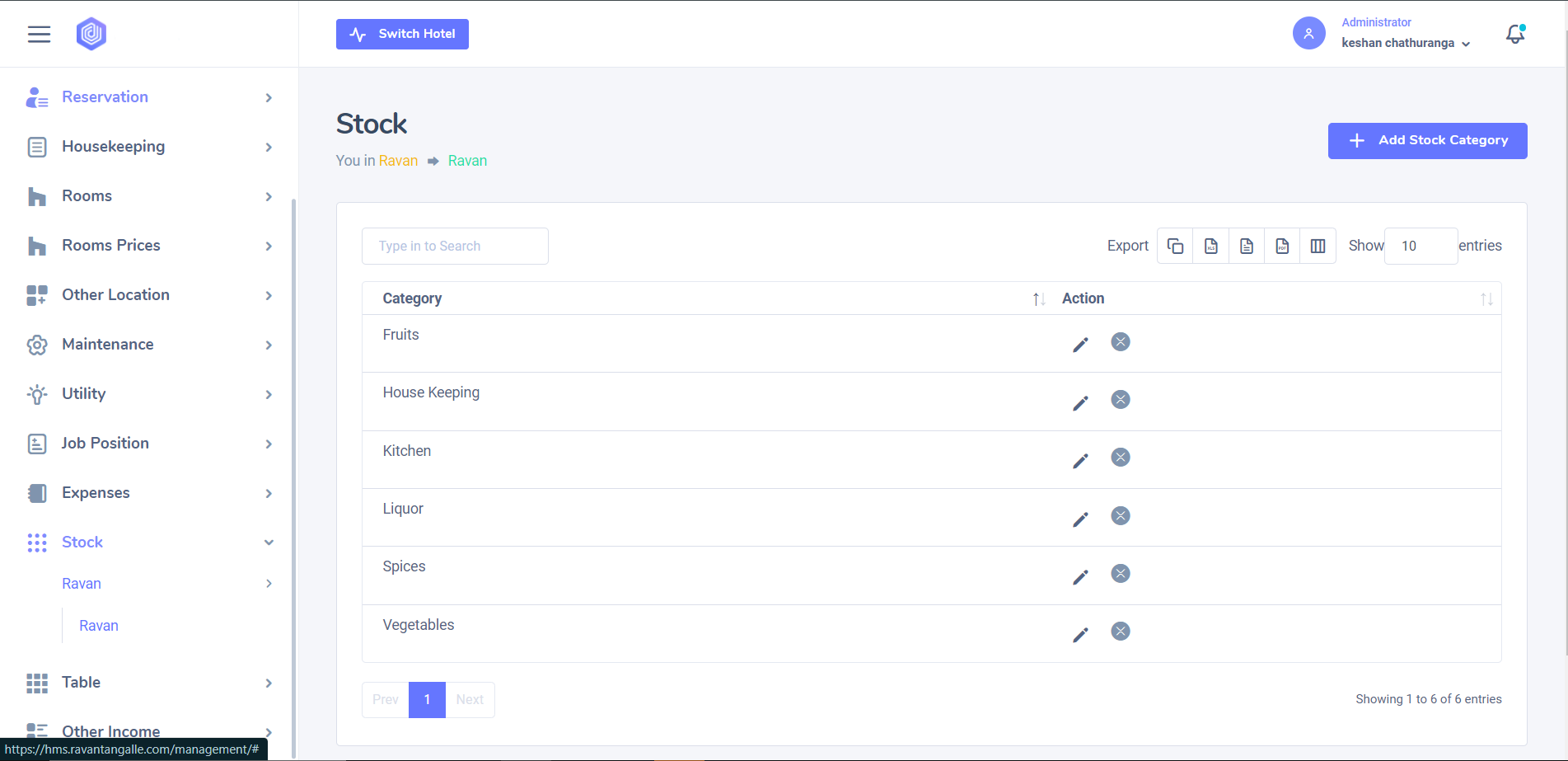Screen dimensions: 1568x761
Task: Open the keshan chathuranga user dropdown
Action: 1405,43
